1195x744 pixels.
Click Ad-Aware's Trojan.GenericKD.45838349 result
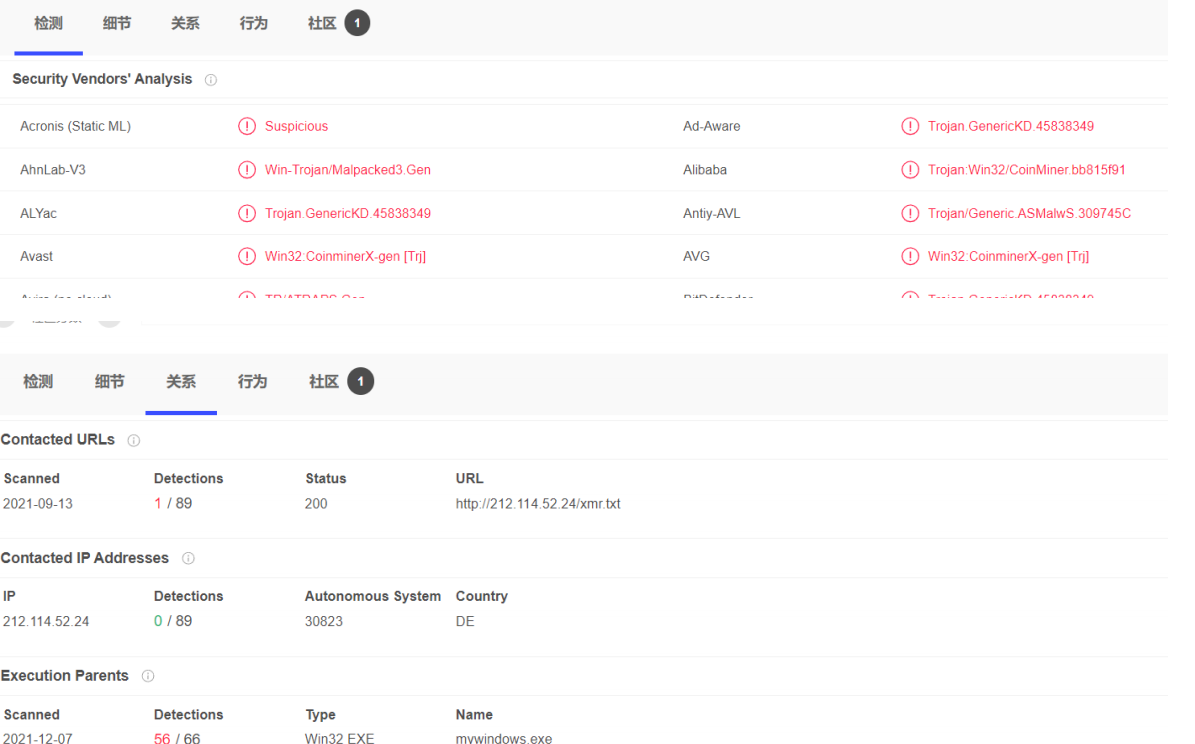coord(1011,127)
